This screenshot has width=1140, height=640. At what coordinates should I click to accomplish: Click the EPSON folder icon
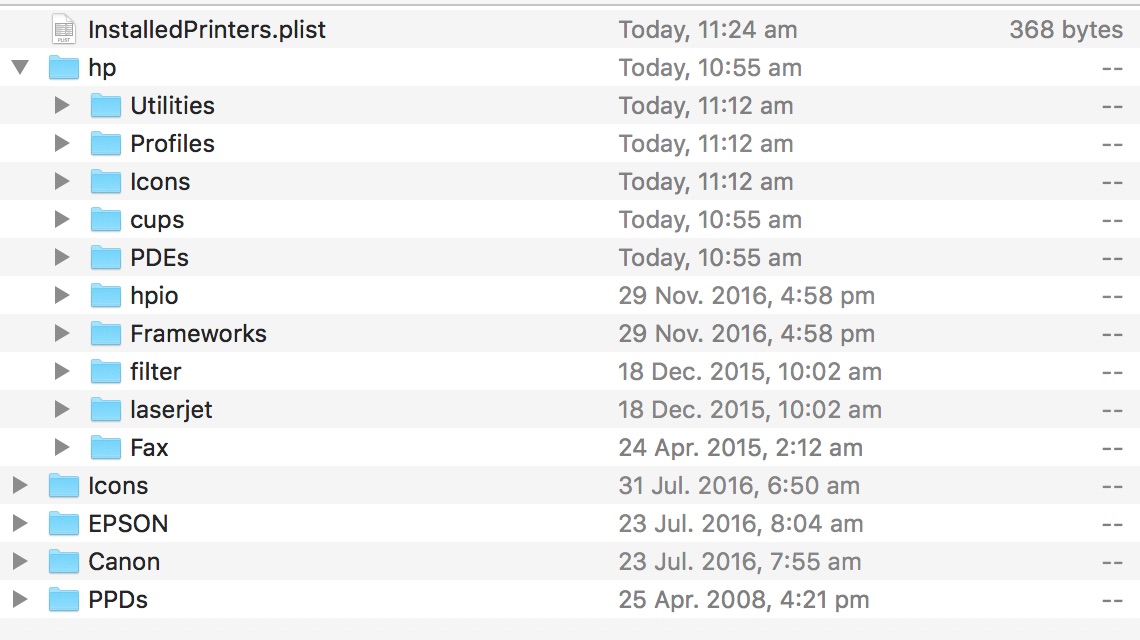63,523
